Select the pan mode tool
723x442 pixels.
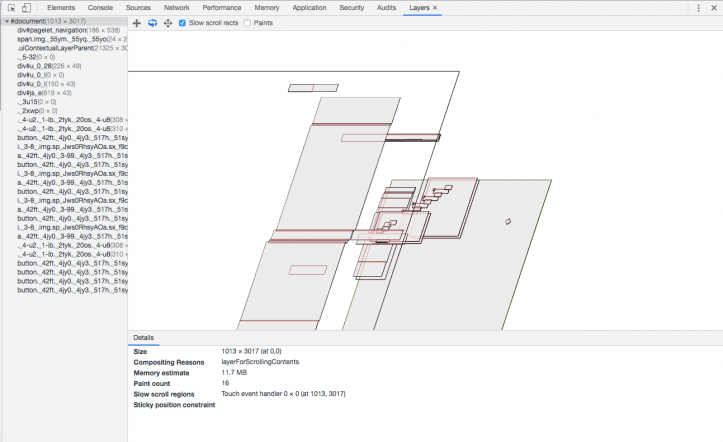click(x=137, y=23)
